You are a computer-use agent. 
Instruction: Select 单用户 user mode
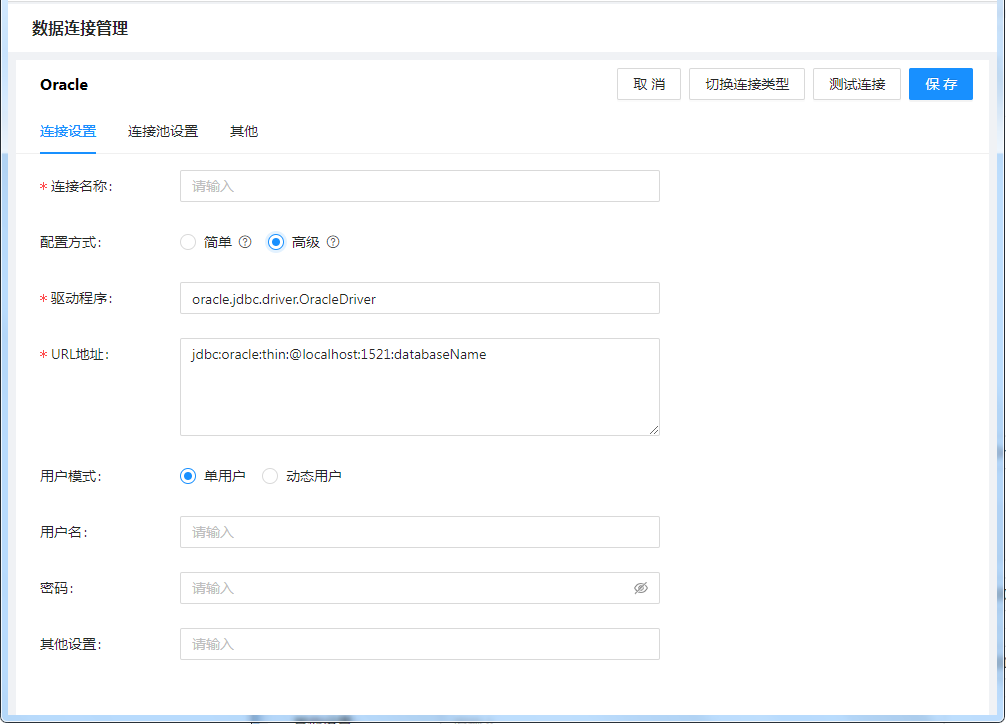click(188, 476)
